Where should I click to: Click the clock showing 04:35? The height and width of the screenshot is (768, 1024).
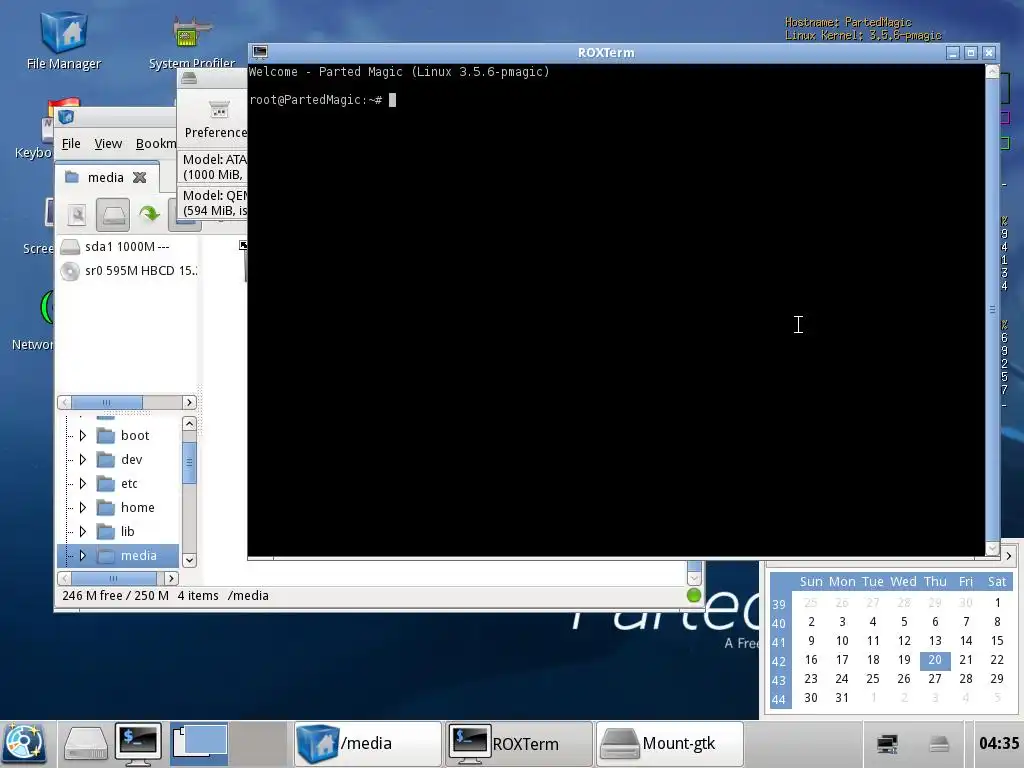999,743
